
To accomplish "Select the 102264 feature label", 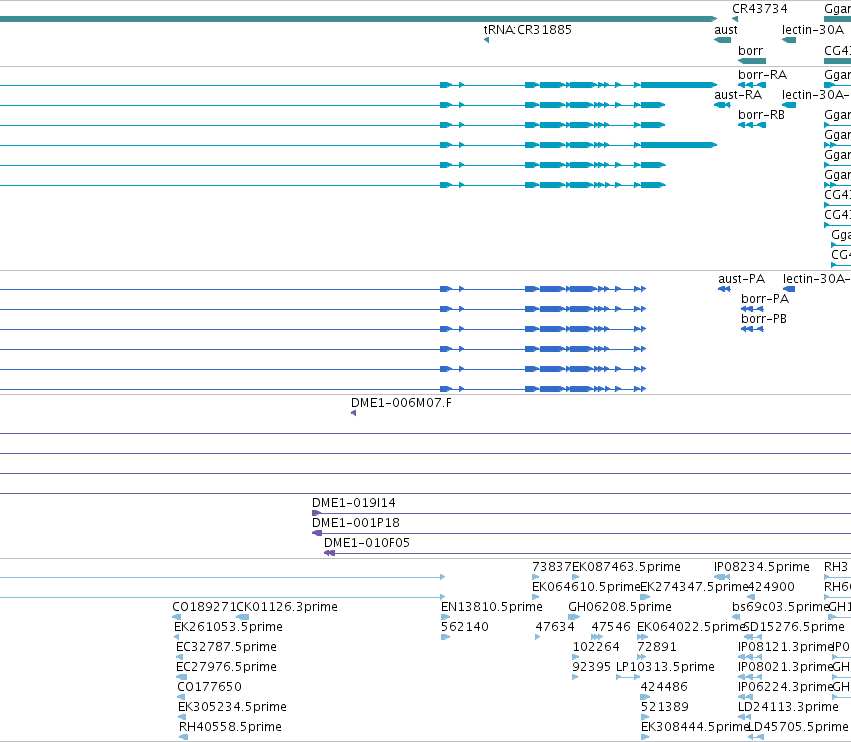I will click(596, 647).
